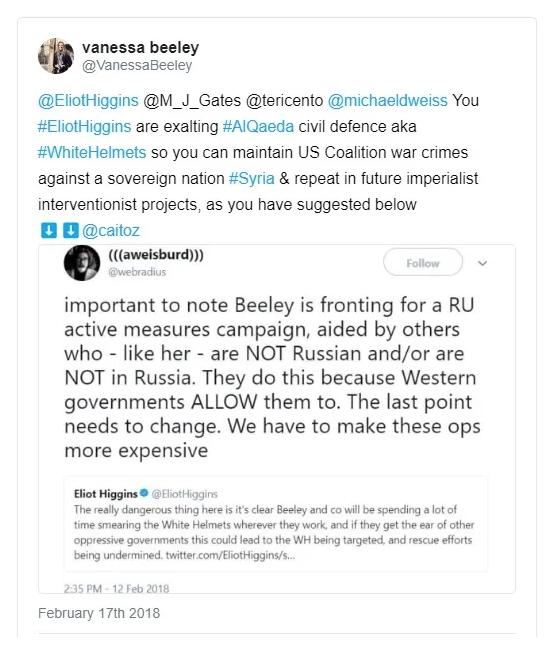
Task: Click the @VanessaBeeley handle
Action: (137, 65)
